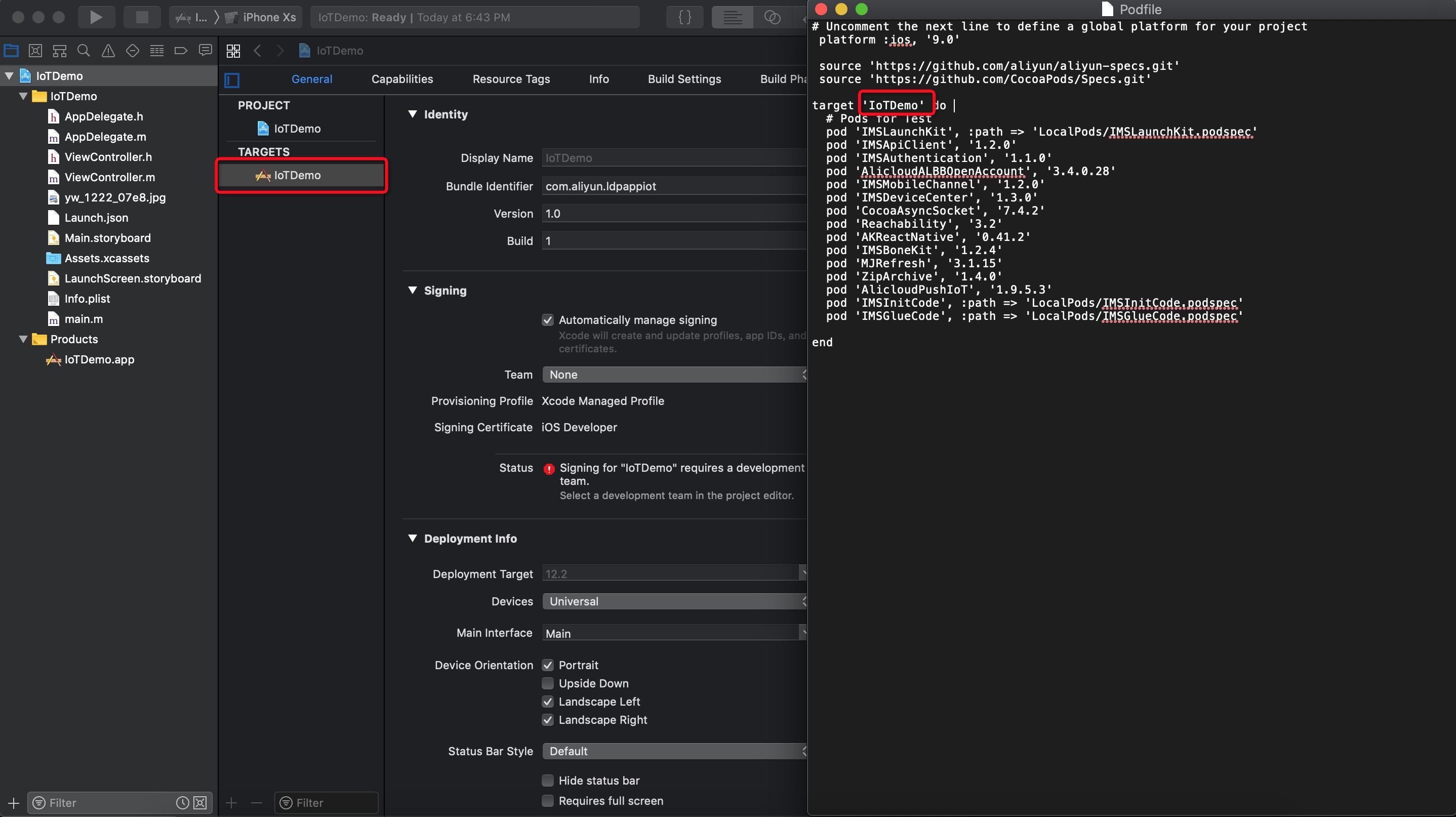The height and width of the screenshot is (817, 1456).
Task: Switch to the Resource Tags tab
Action: [511, 79]
